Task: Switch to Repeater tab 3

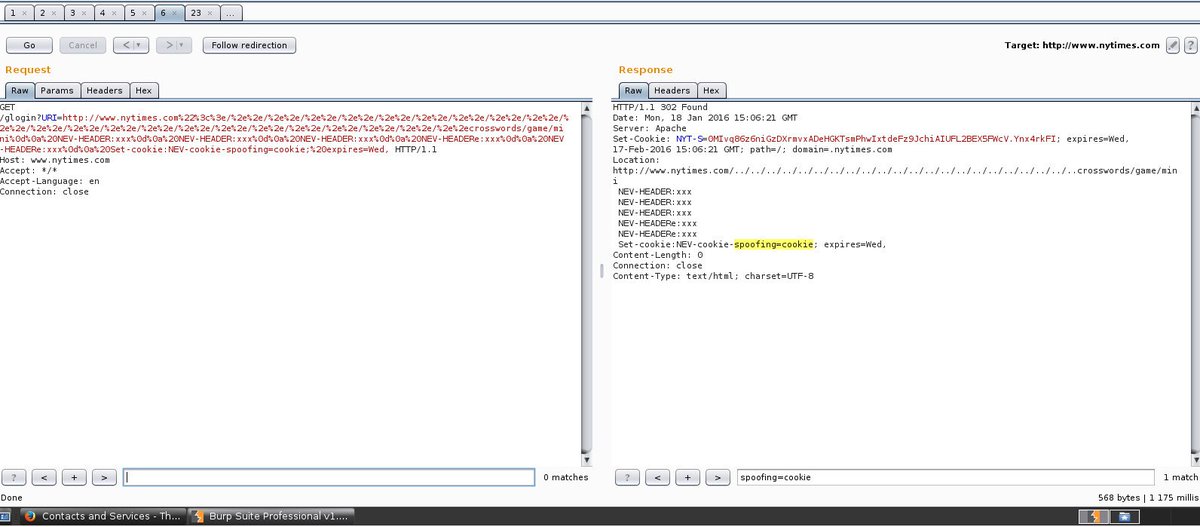Action: pos(71,14)
